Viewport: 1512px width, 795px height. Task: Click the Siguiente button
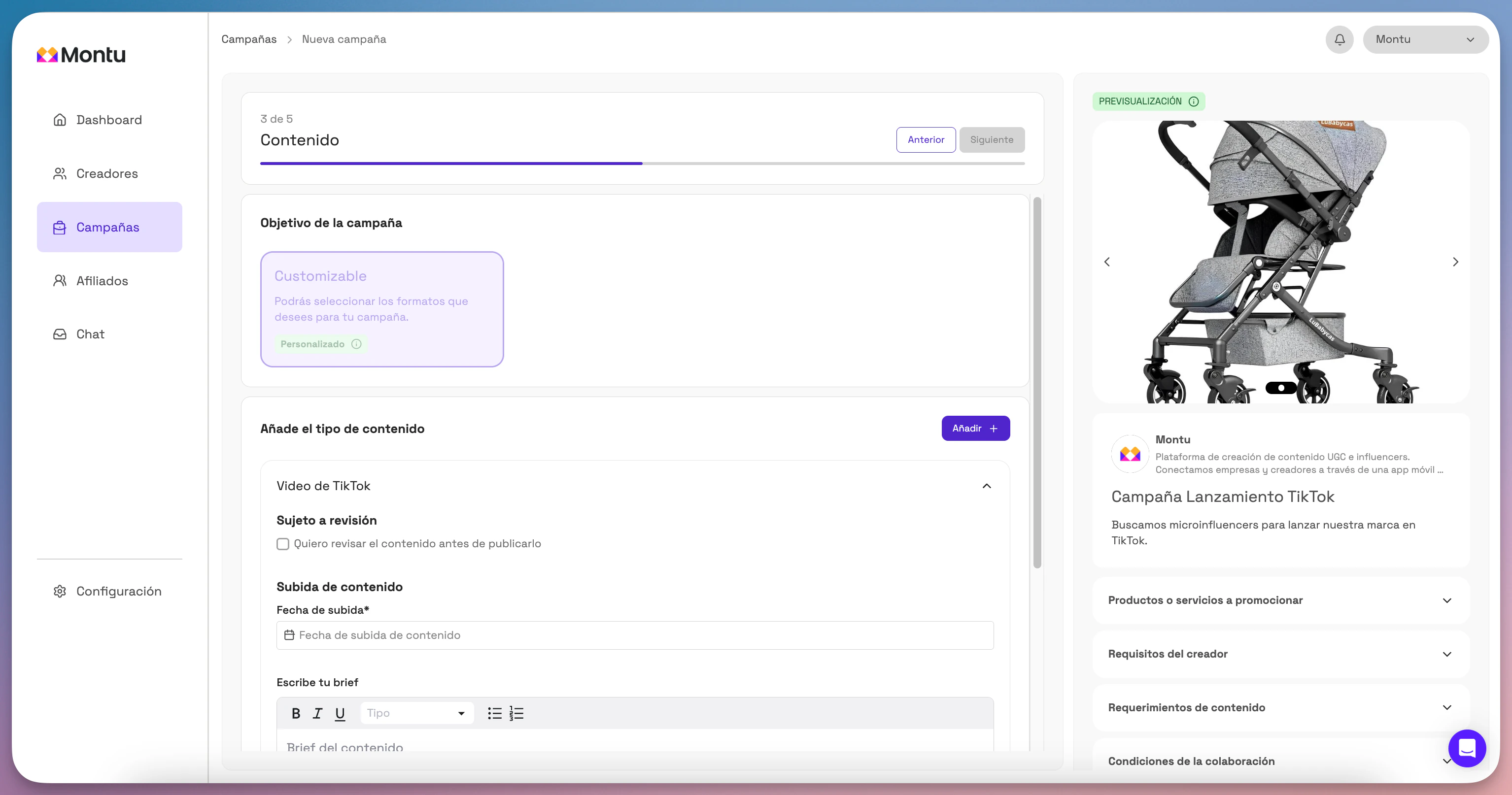992,139
